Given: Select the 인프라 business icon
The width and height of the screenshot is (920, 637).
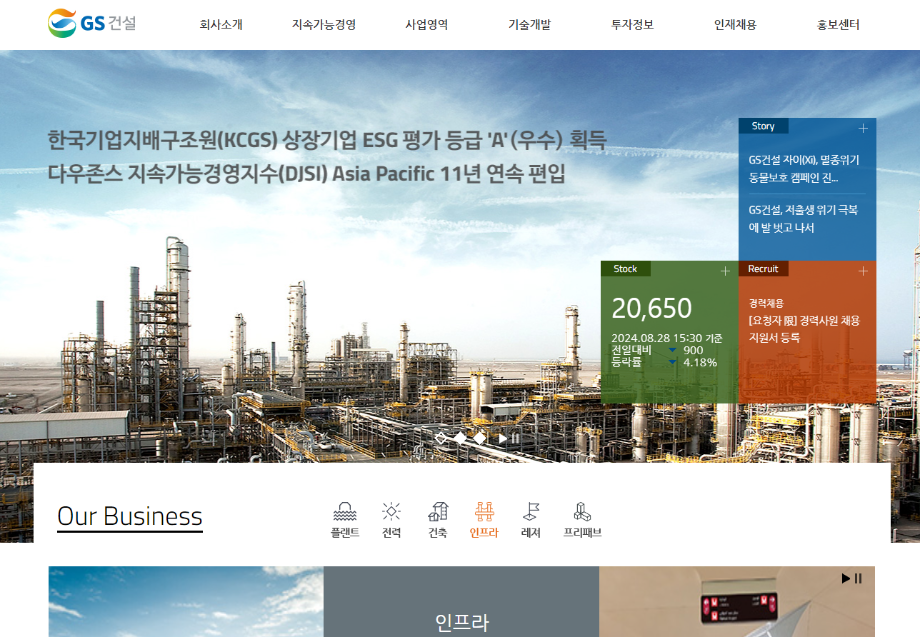Looking at the screenshot, I should 484,520.
